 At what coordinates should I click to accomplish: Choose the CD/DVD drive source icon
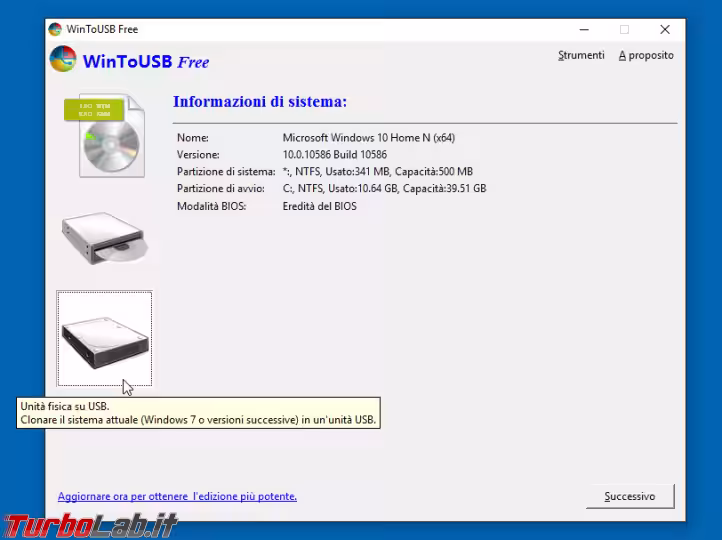105,238
